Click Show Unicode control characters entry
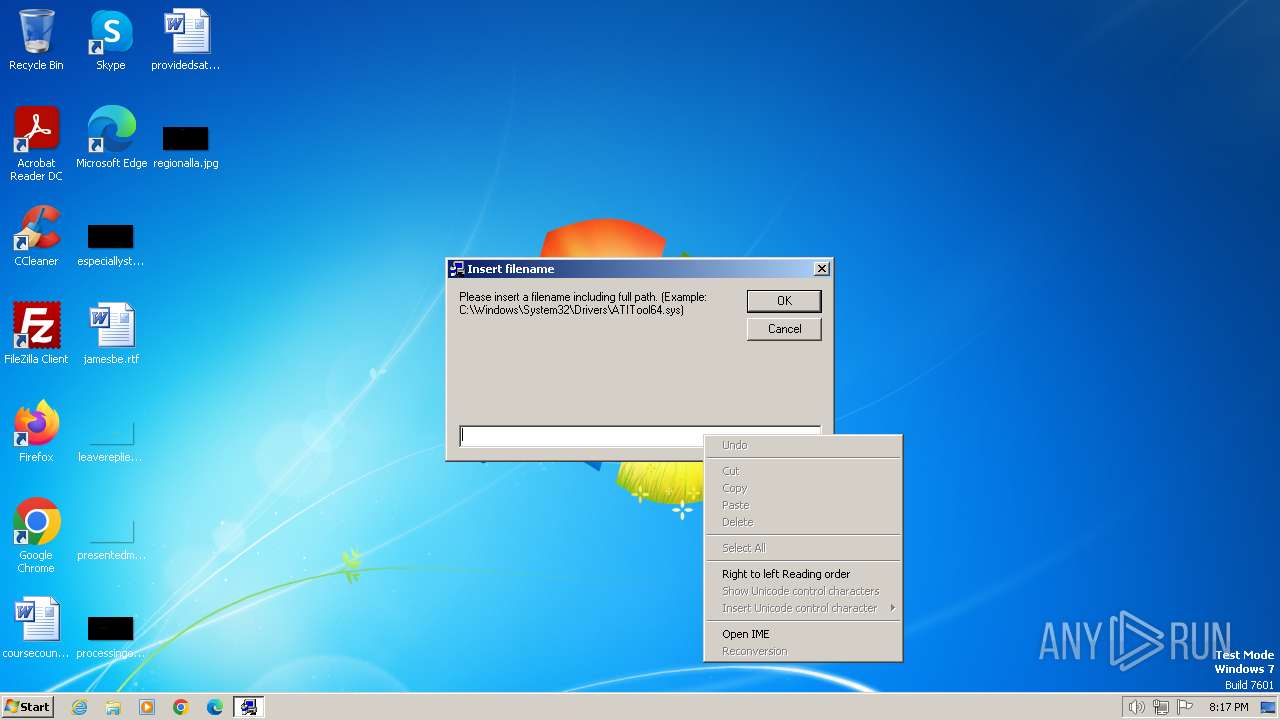The height and width of the screenshot is (720, 1280). pos(801,591)
